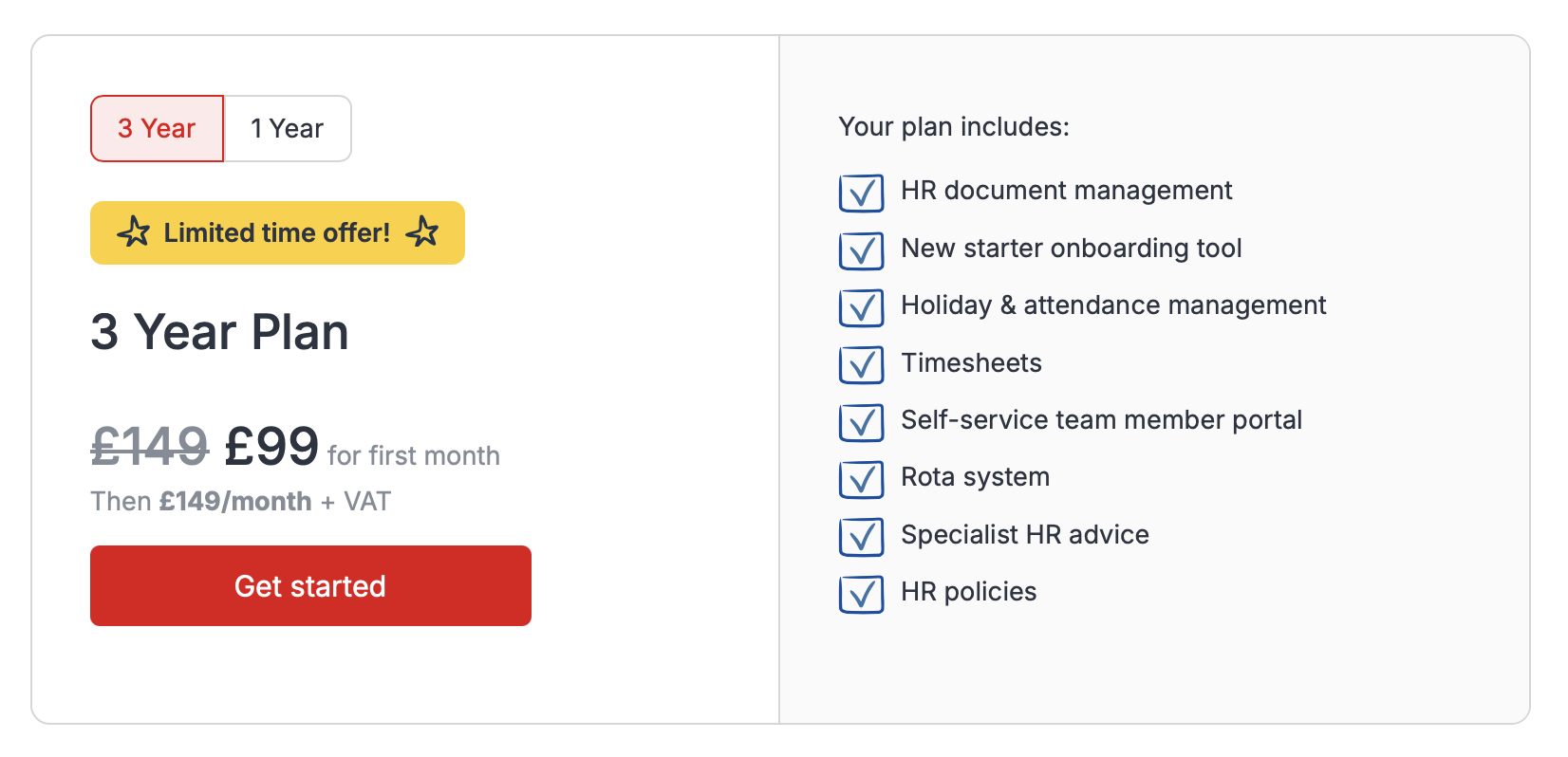Click the Limited time offer badge

click(x=277, y=232)
